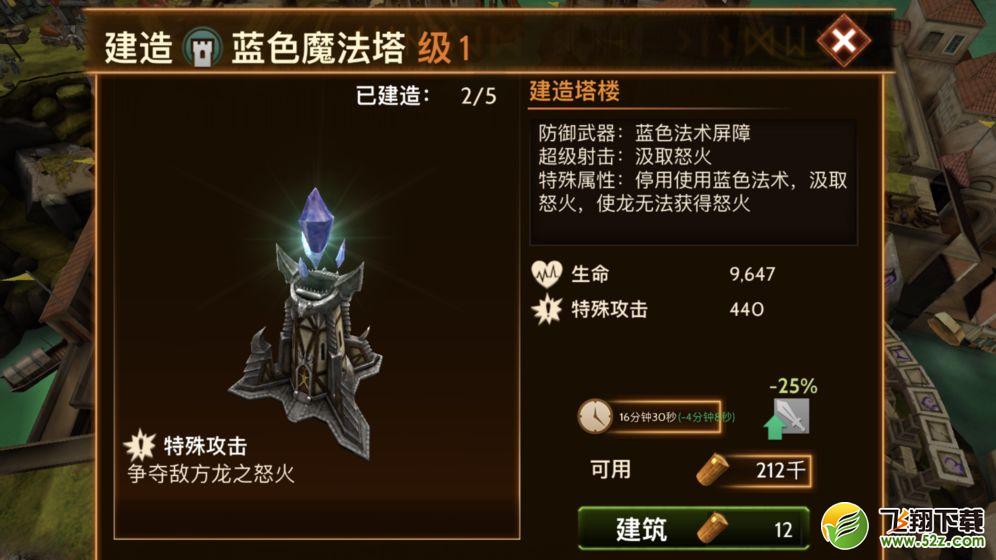Tap the wood icon on build button

tap(713, 528)
